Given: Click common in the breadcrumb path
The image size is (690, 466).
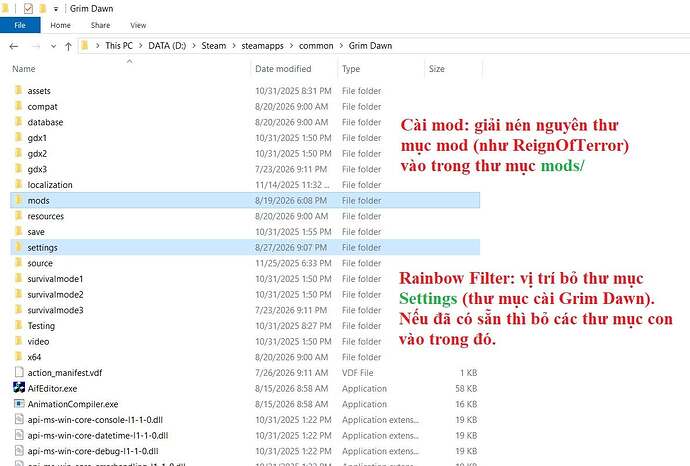Looking at the screenshot, I should tap(316, 46).
